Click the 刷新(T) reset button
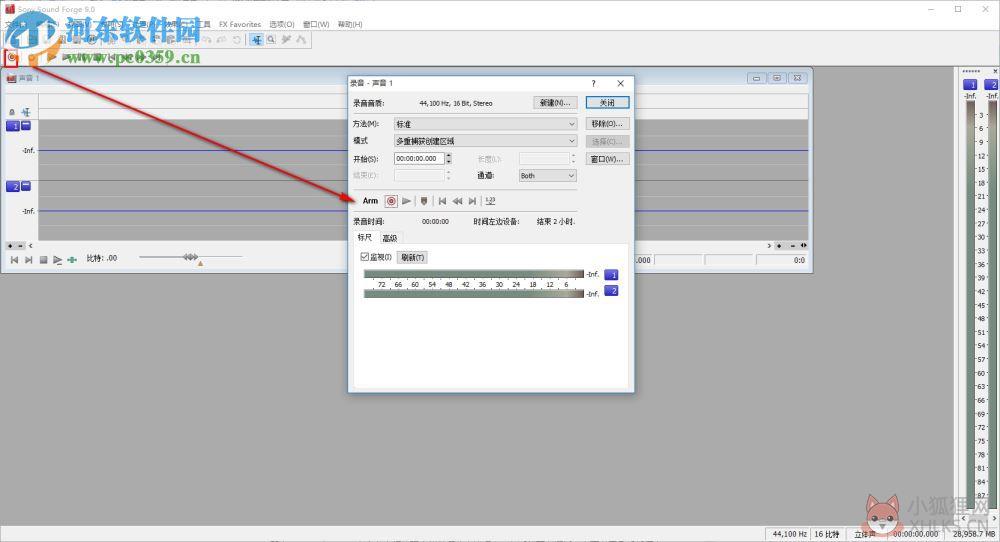This screenshot has width=1000, height=542. tap(413, 258)
